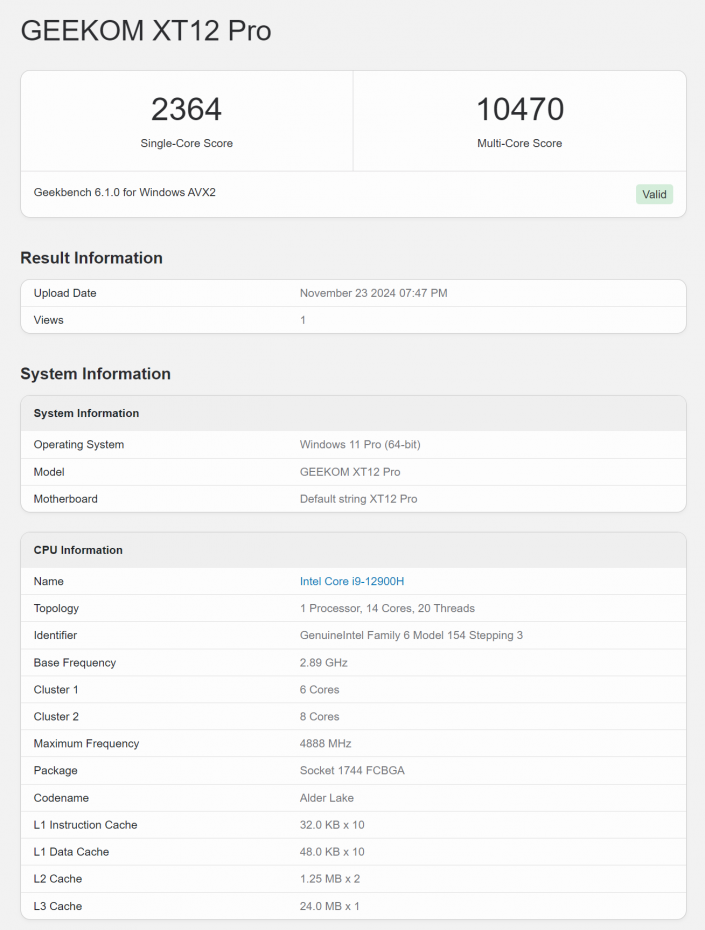Click the Views count value
Image resolution: width=705 pixels, height=930 pixels.
tap(303, 320)
